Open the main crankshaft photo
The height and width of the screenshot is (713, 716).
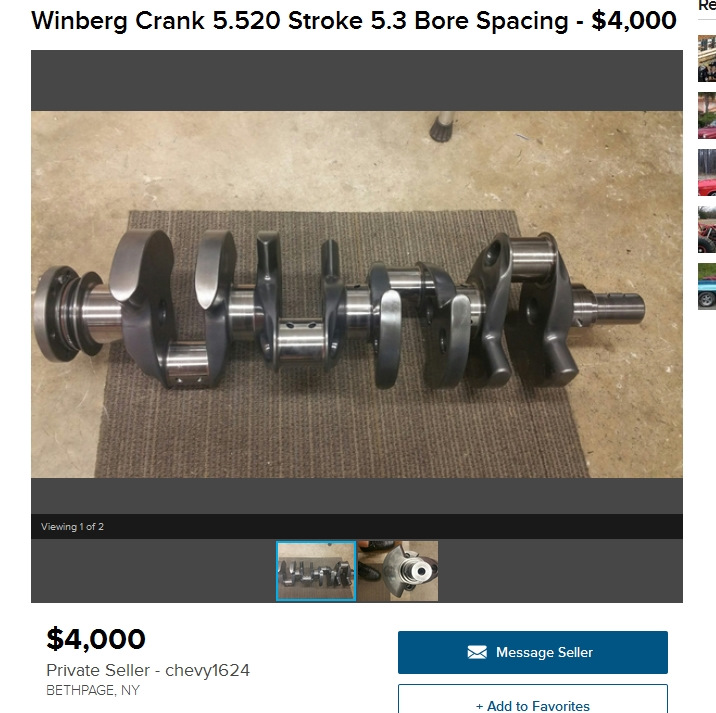pyautogui.click(x=357, y=295)
